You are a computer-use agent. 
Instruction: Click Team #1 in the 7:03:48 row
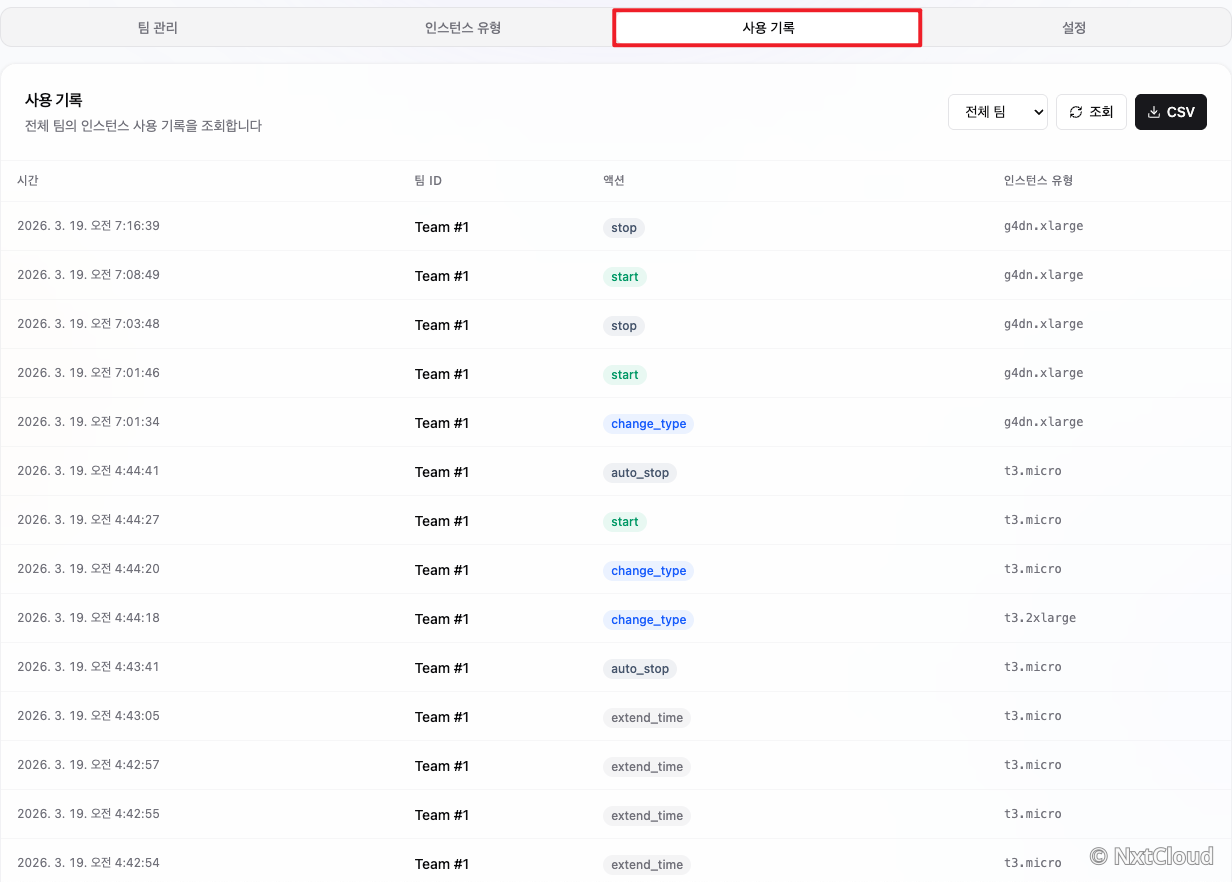pos(442,325)
